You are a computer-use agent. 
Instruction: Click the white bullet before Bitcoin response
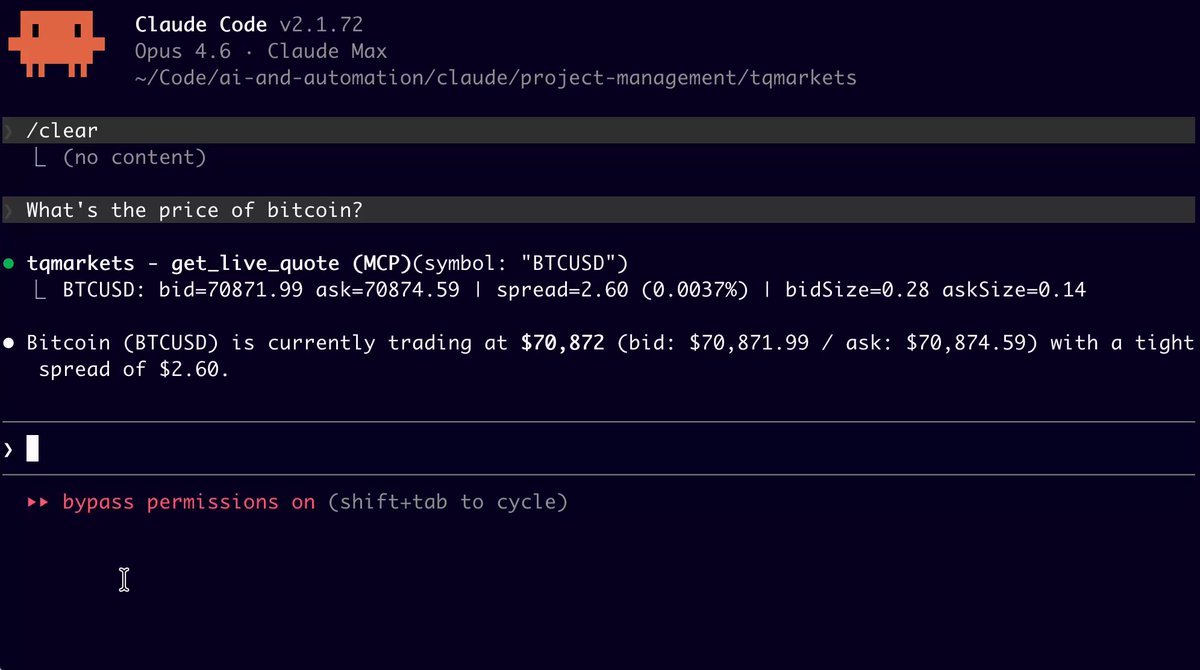[x=8, y=343]
